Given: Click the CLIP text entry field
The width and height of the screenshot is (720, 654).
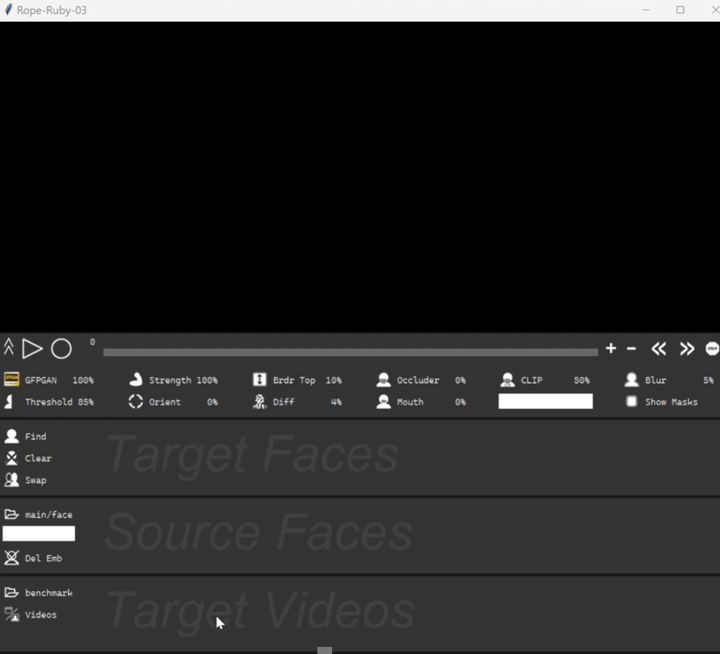Looking at the screenshot, I should click(x=546, y=401).
